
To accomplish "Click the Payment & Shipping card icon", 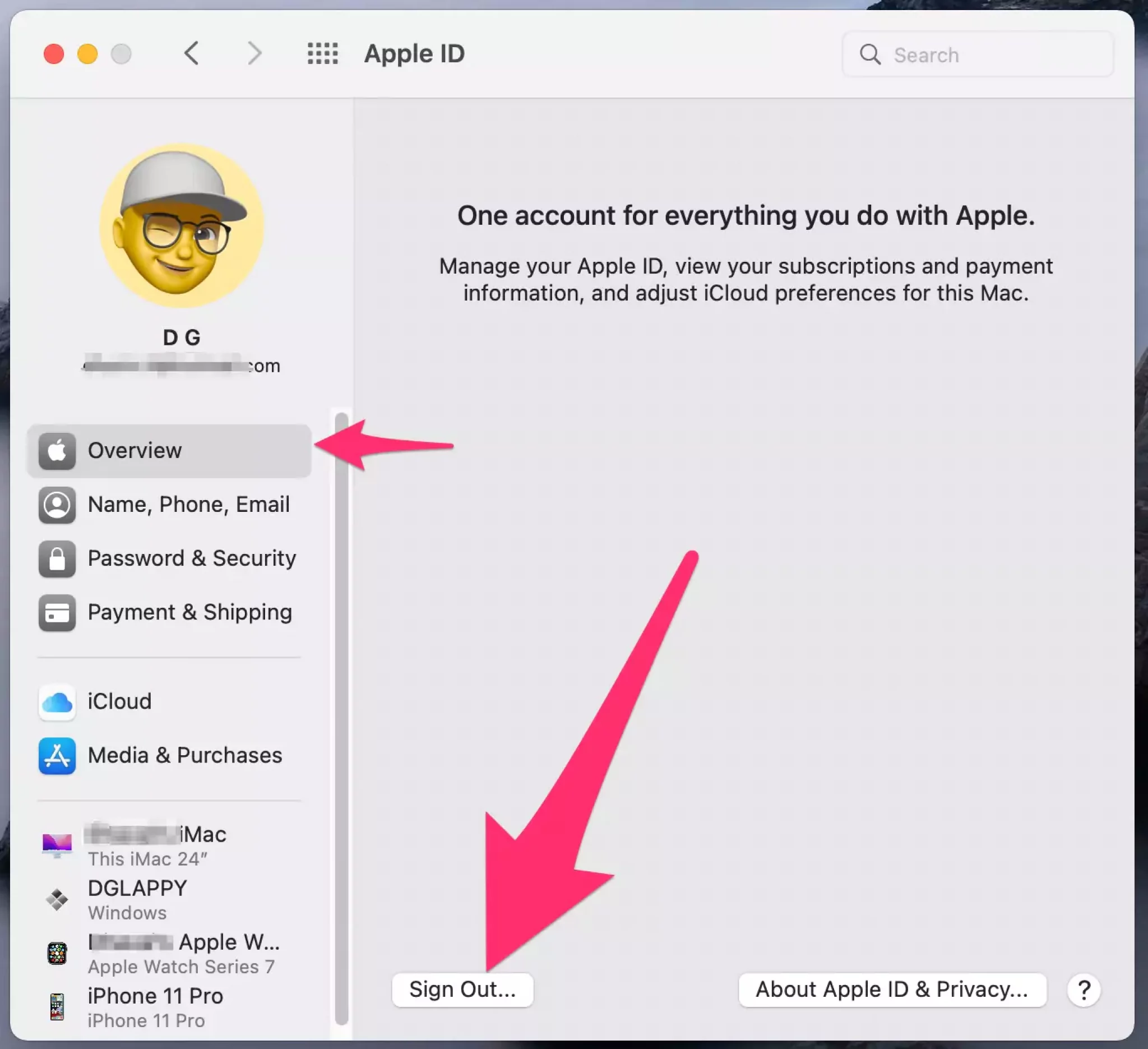I will [57, 613].
